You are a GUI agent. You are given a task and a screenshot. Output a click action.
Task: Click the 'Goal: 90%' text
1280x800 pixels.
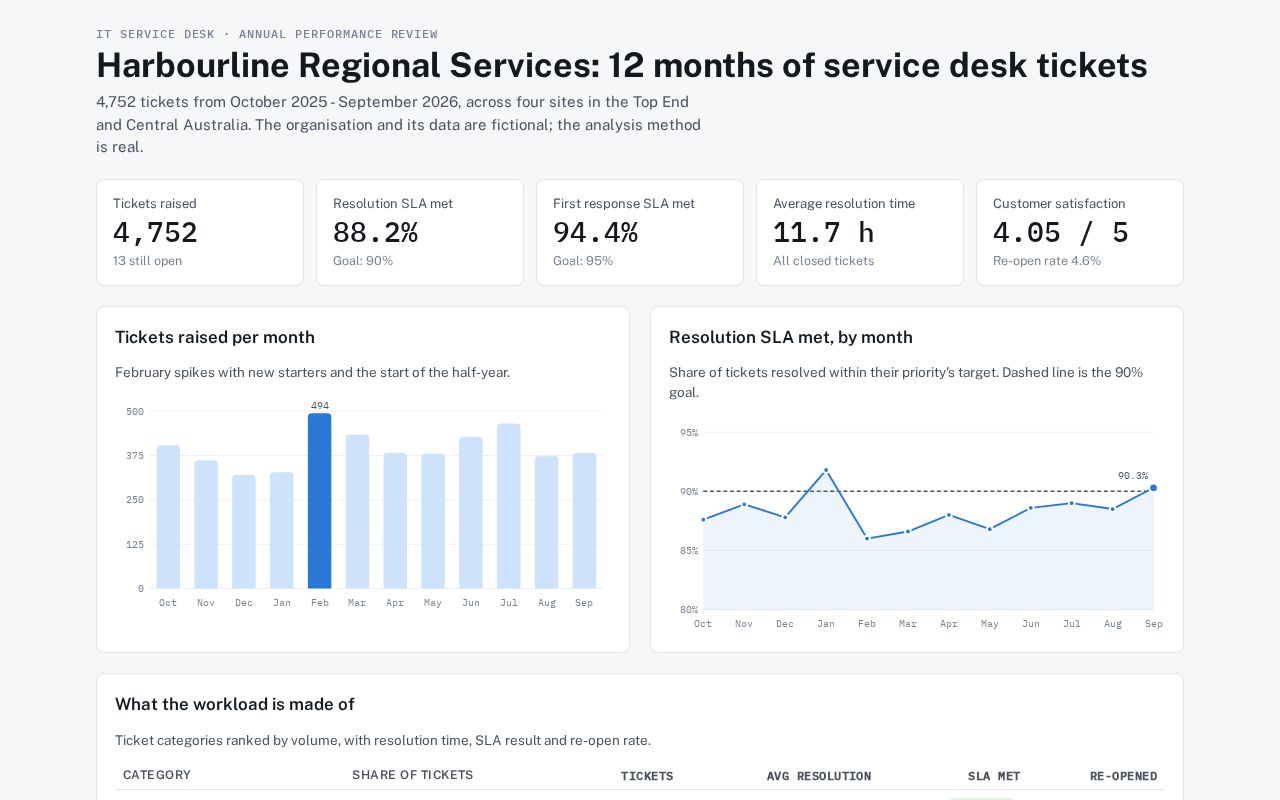(x=363, y=261)
